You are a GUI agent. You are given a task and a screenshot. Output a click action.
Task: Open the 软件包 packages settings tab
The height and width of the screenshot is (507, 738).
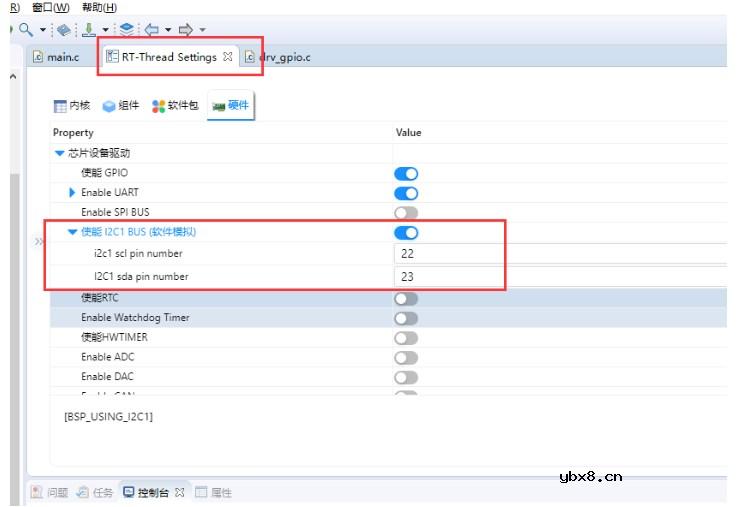(x=176, y=105)
